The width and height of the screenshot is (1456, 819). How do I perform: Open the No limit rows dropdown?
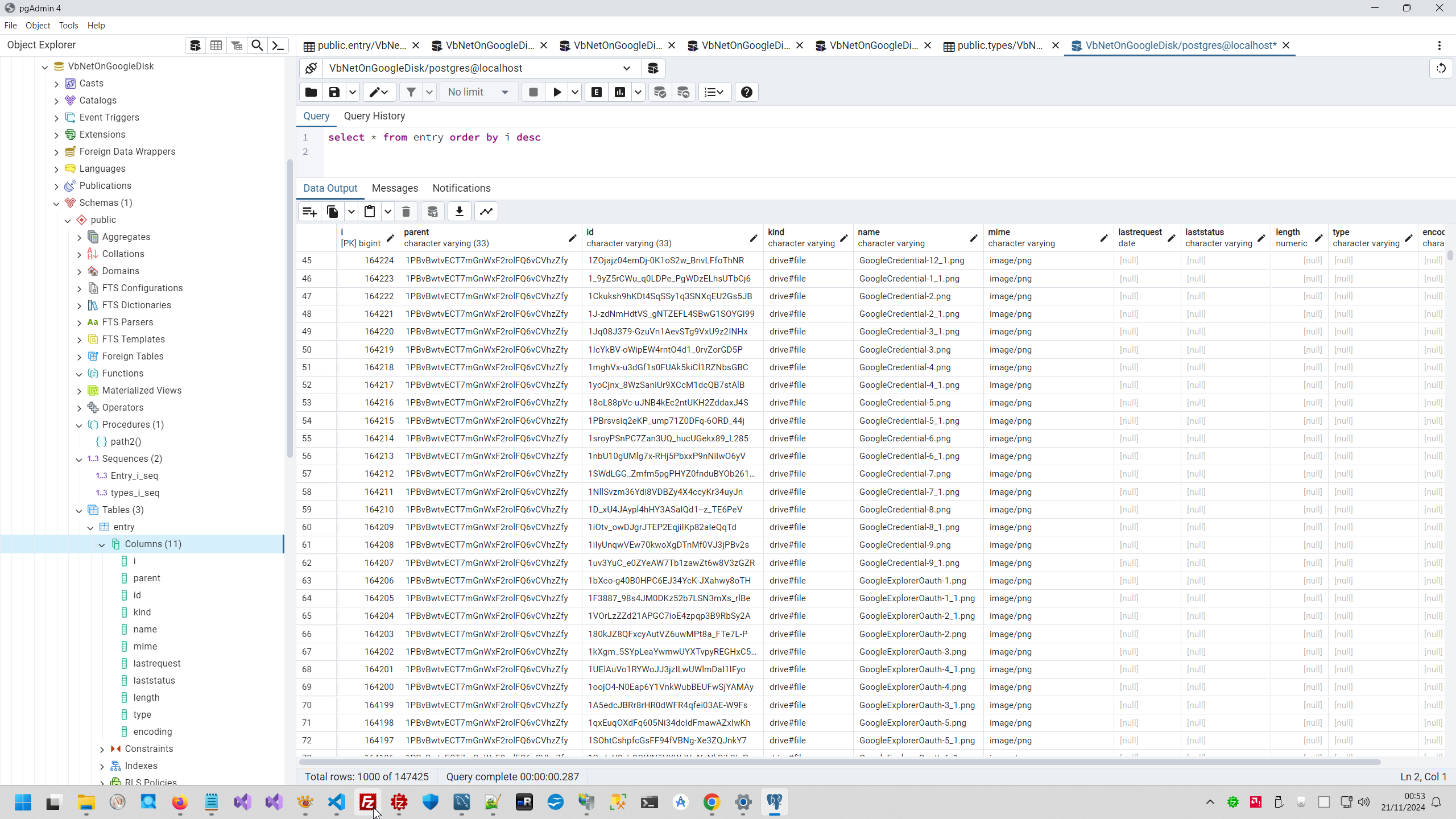click(x=478, y=92)
